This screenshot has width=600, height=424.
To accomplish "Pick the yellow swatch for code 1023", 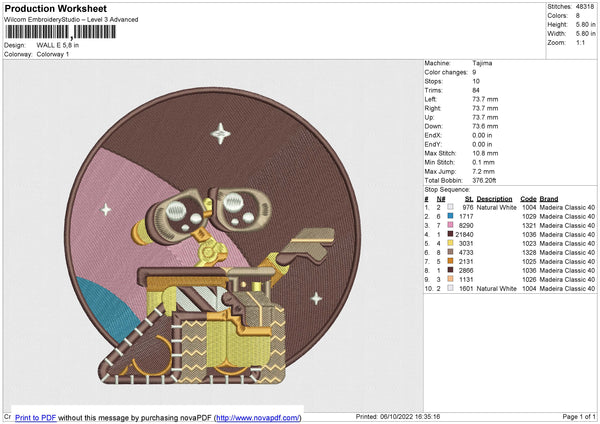I will [450, 243].
